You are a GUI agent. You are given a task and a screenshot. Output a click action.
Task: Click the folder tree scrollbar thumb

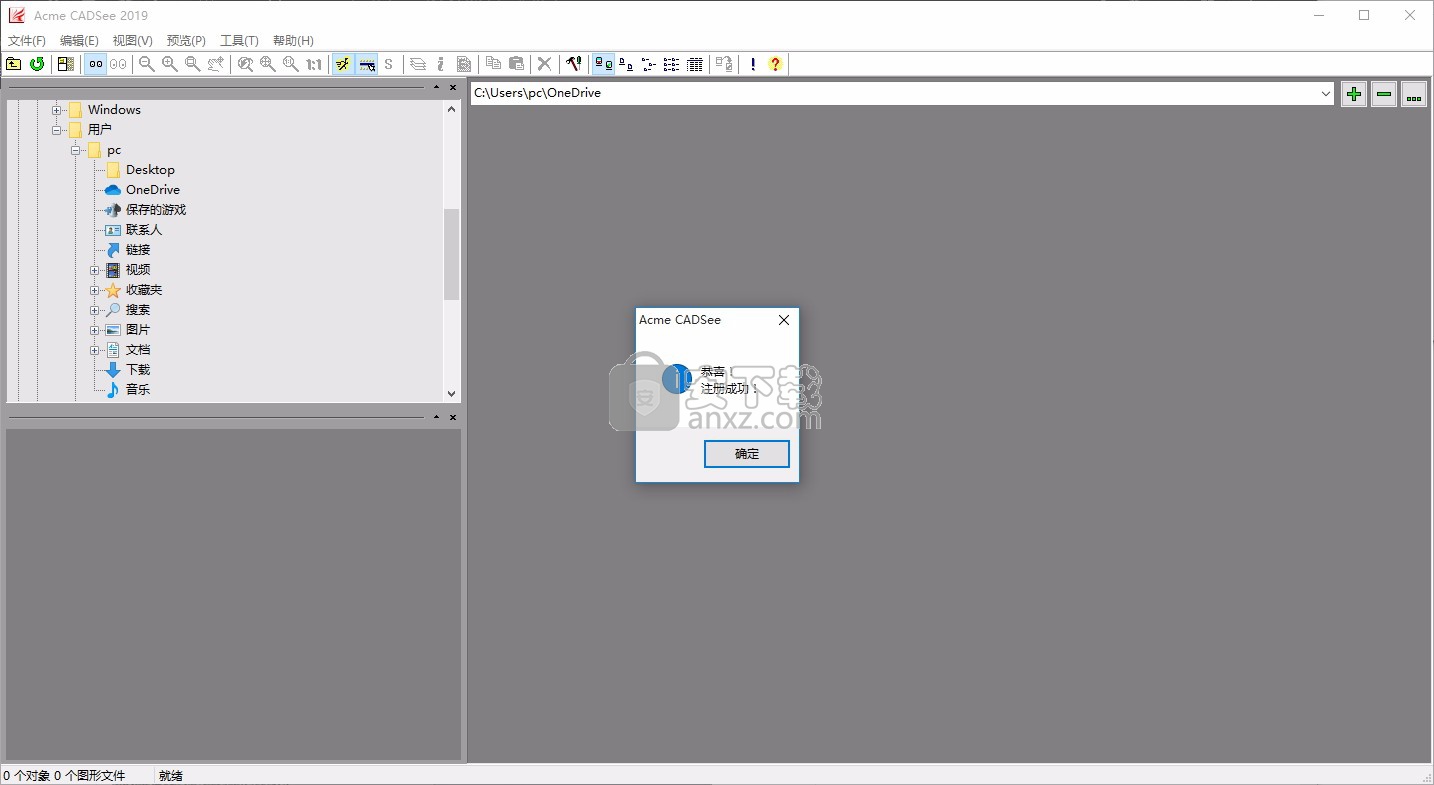[451, 254]
